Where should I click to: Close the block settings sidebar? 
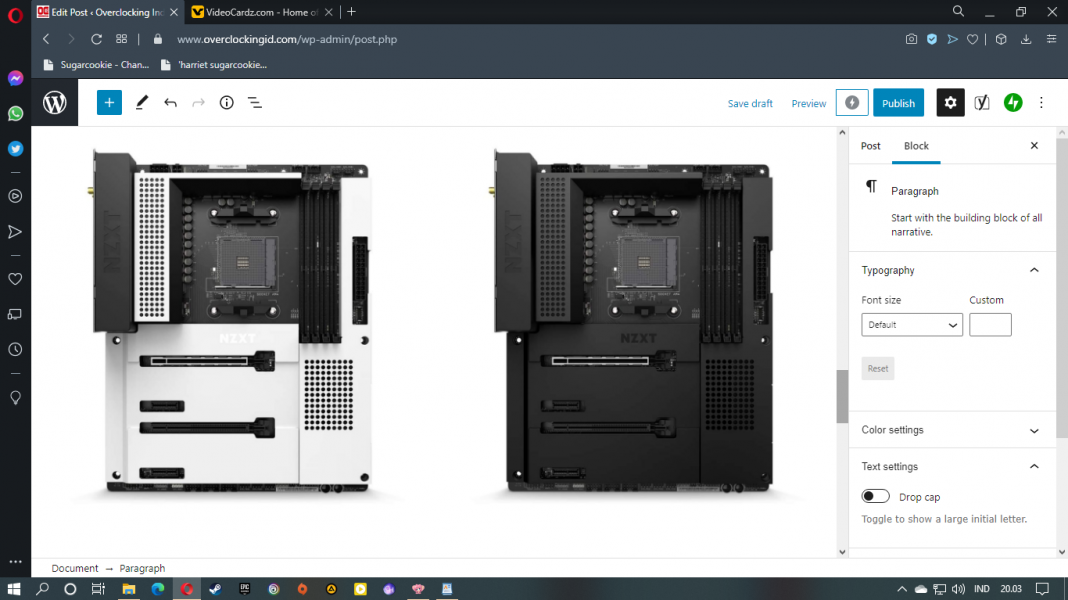tap(1034, 146)
